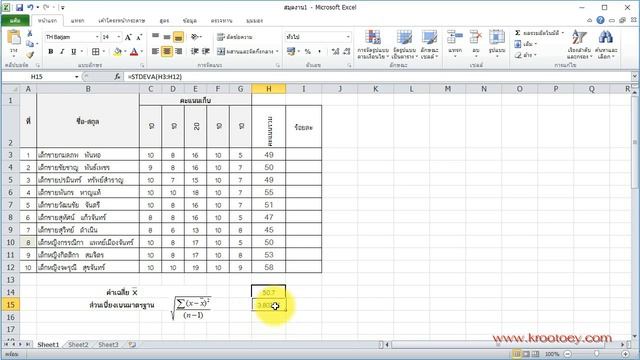Select row 15 header
Viewport: 640px width, 360px height.
tap(10, 304)
